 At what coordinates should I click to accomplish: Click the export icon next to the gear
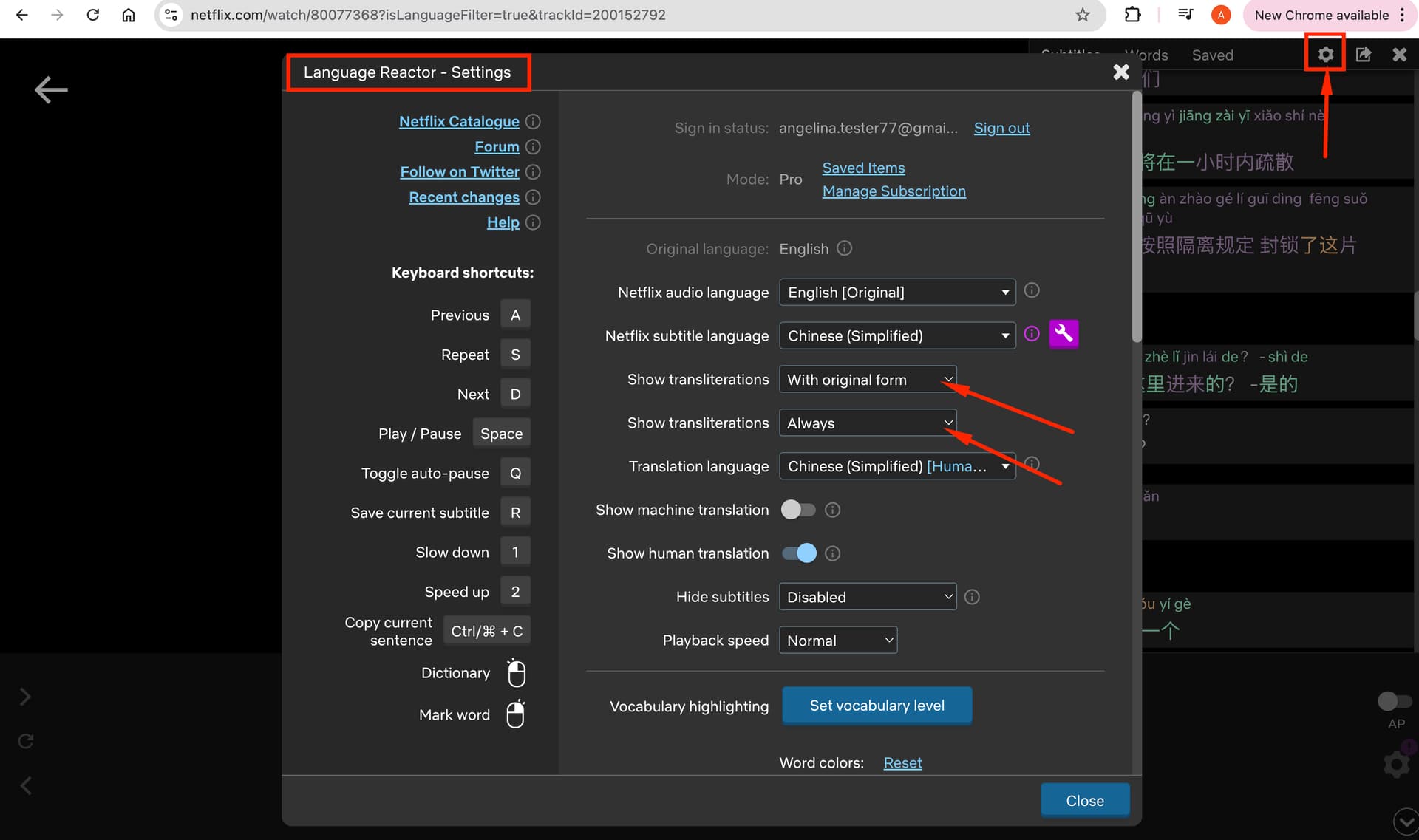[1364, 55]
